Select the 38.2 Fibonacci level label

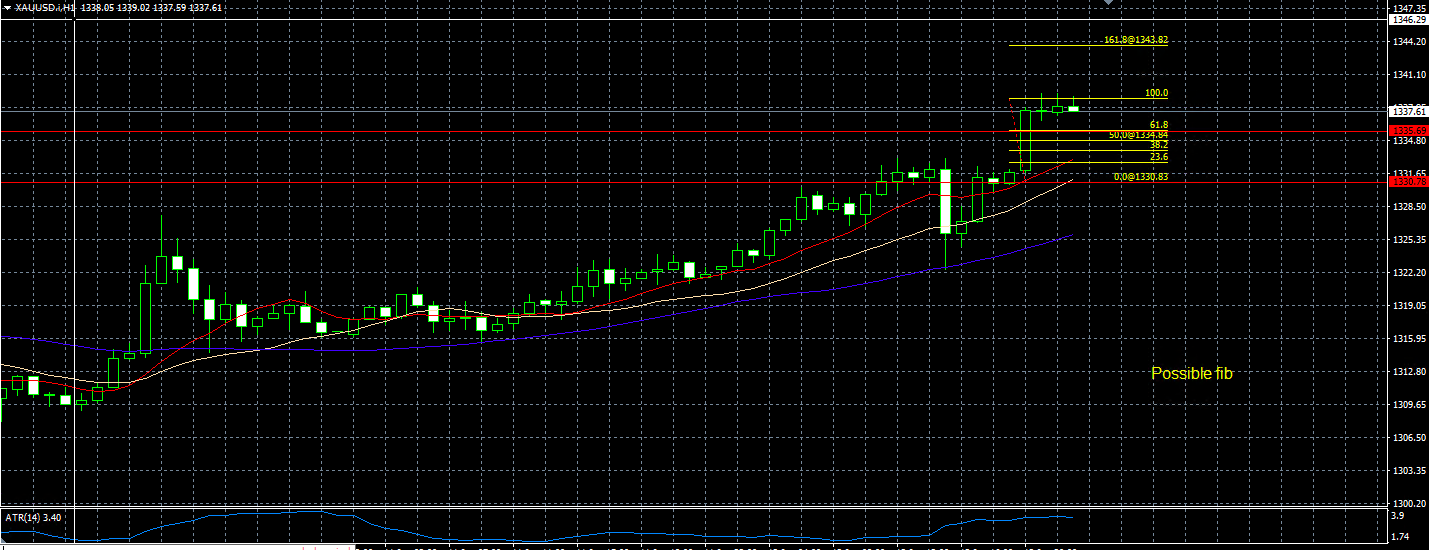coord(1159,144)
